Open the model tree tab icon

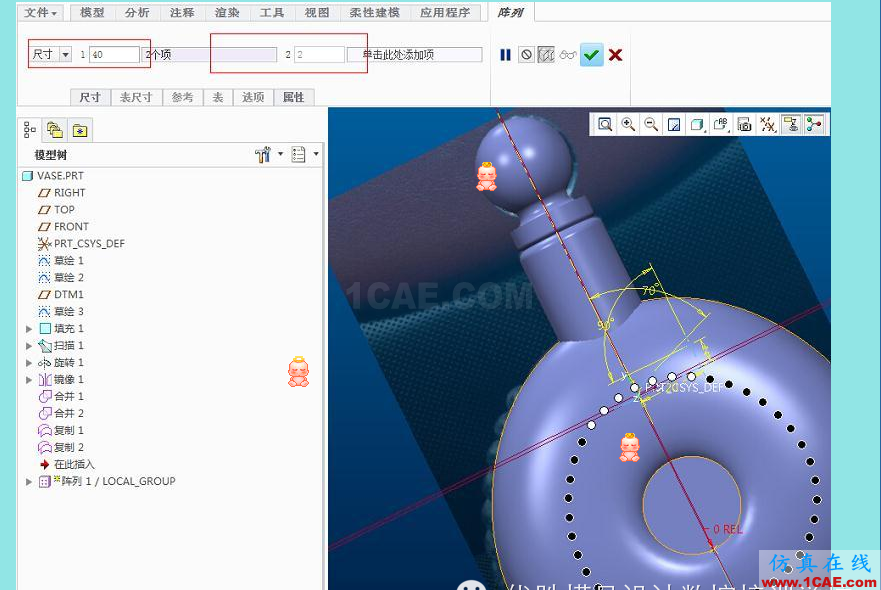(x=30, y=130)
